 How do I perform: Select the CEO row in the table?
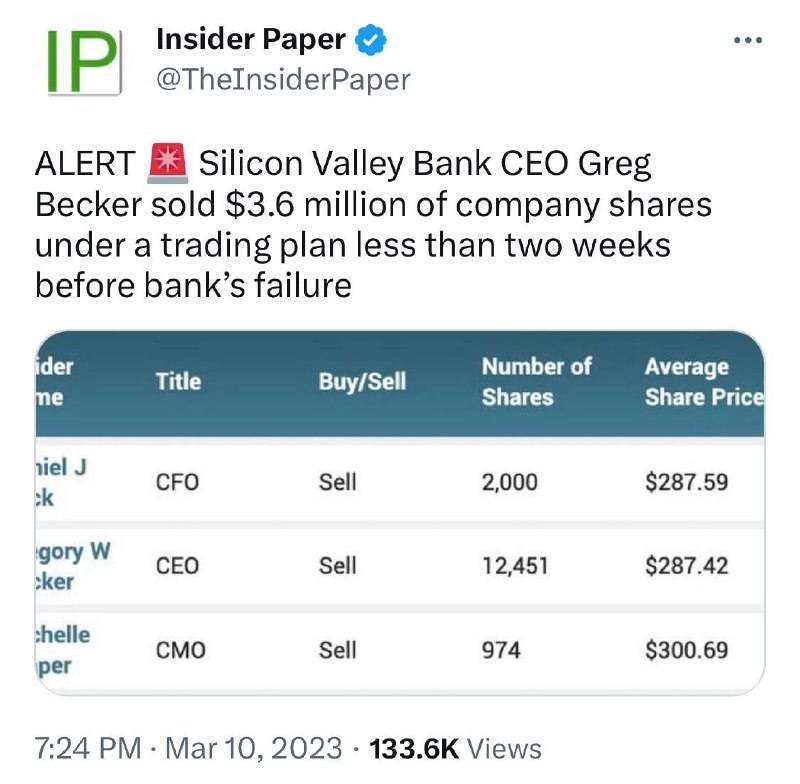[400, 566]
